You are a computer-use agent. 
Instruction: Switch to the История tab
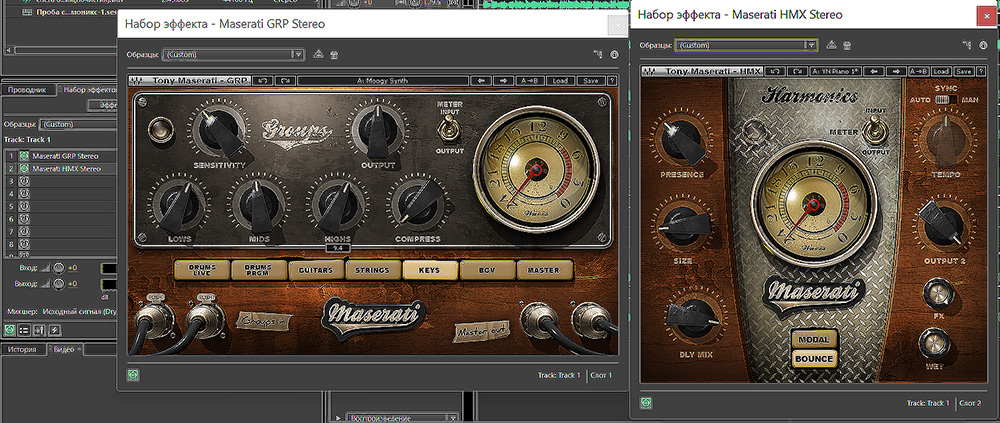[x=22, y=349]
